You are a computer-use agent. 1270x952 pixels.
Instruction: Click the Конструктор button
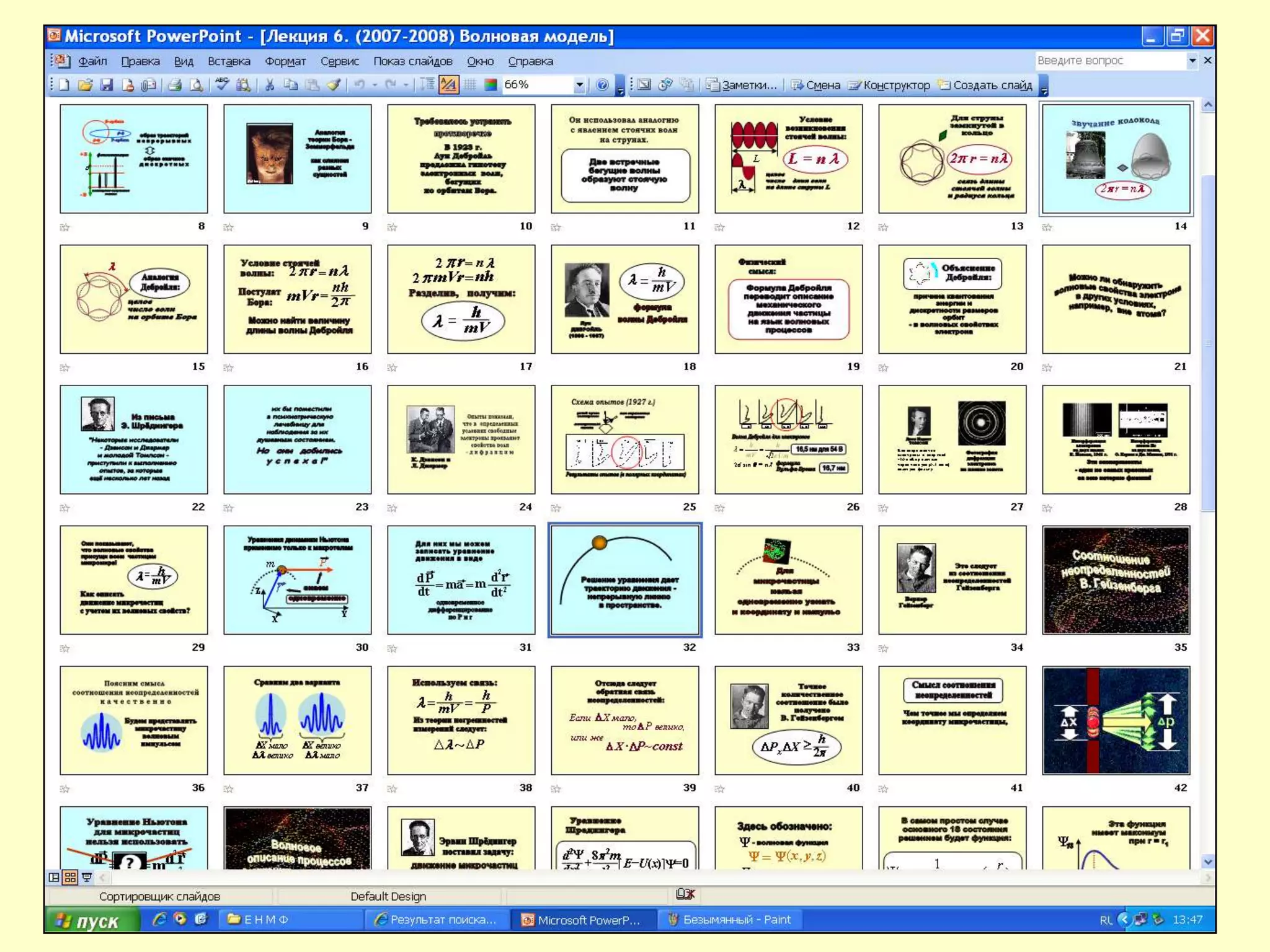click(890, 85)
